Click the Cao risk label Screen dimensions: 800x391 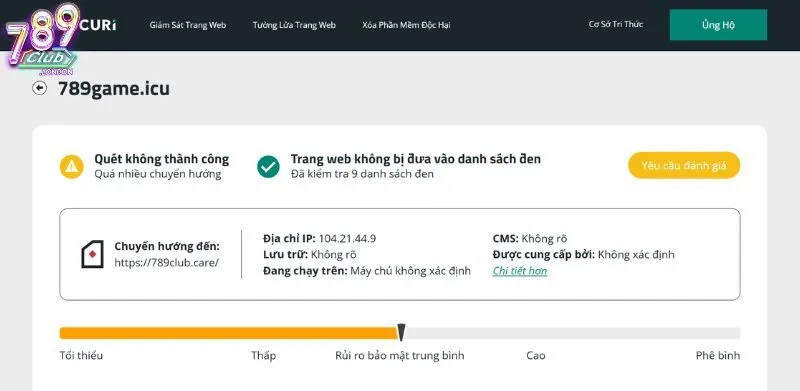pyautogui.click(x=536, y=355)
